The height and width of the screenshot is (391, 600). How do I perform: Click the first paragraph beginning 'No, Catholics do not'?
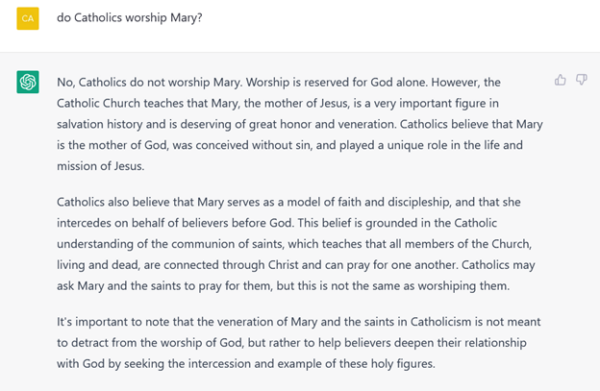(300, 124)
